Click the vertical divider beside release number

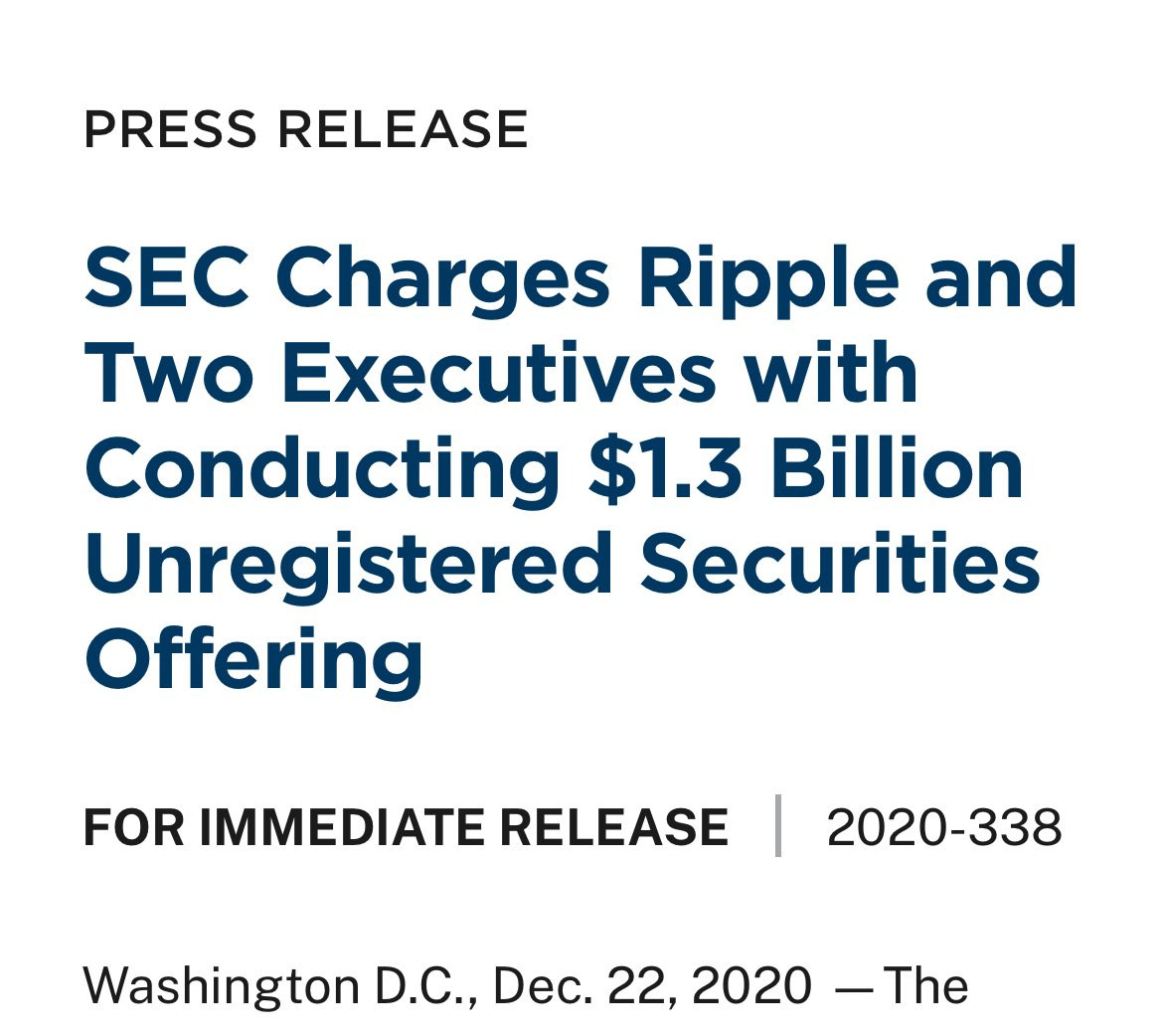(778, 826)
